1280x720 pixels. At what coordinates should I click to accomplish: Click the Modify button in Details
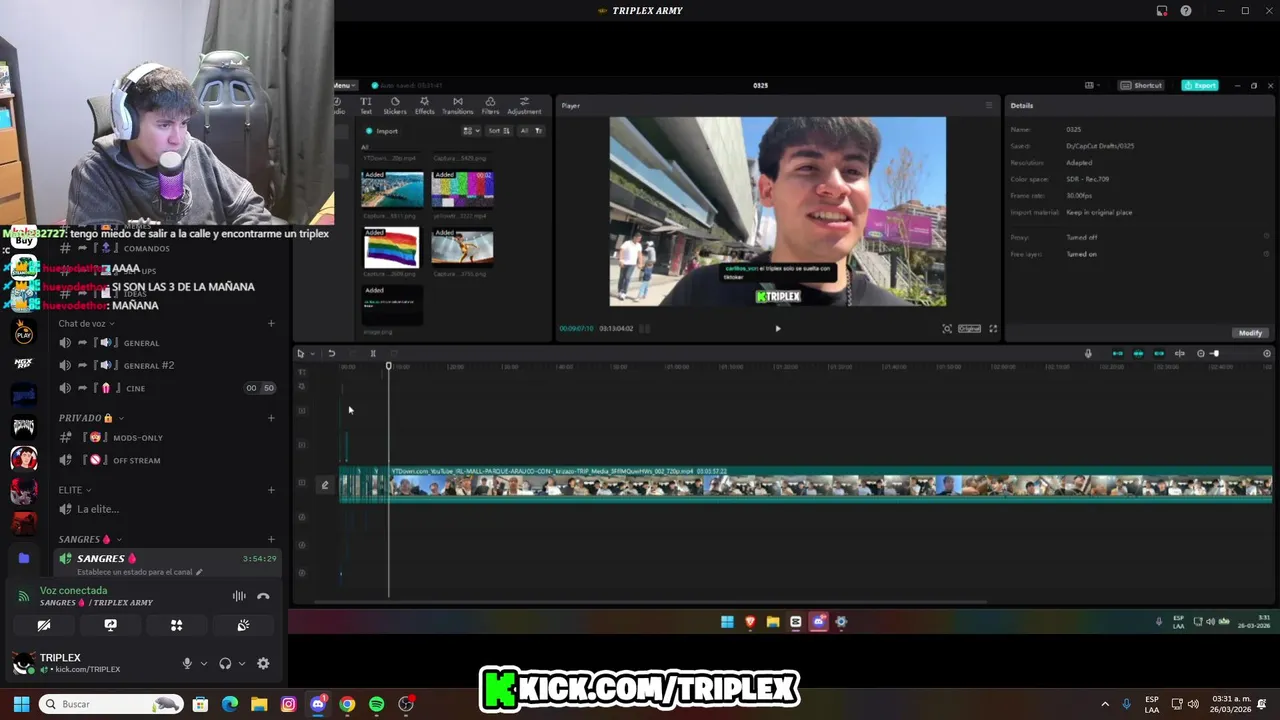[x=1251, y=333]
